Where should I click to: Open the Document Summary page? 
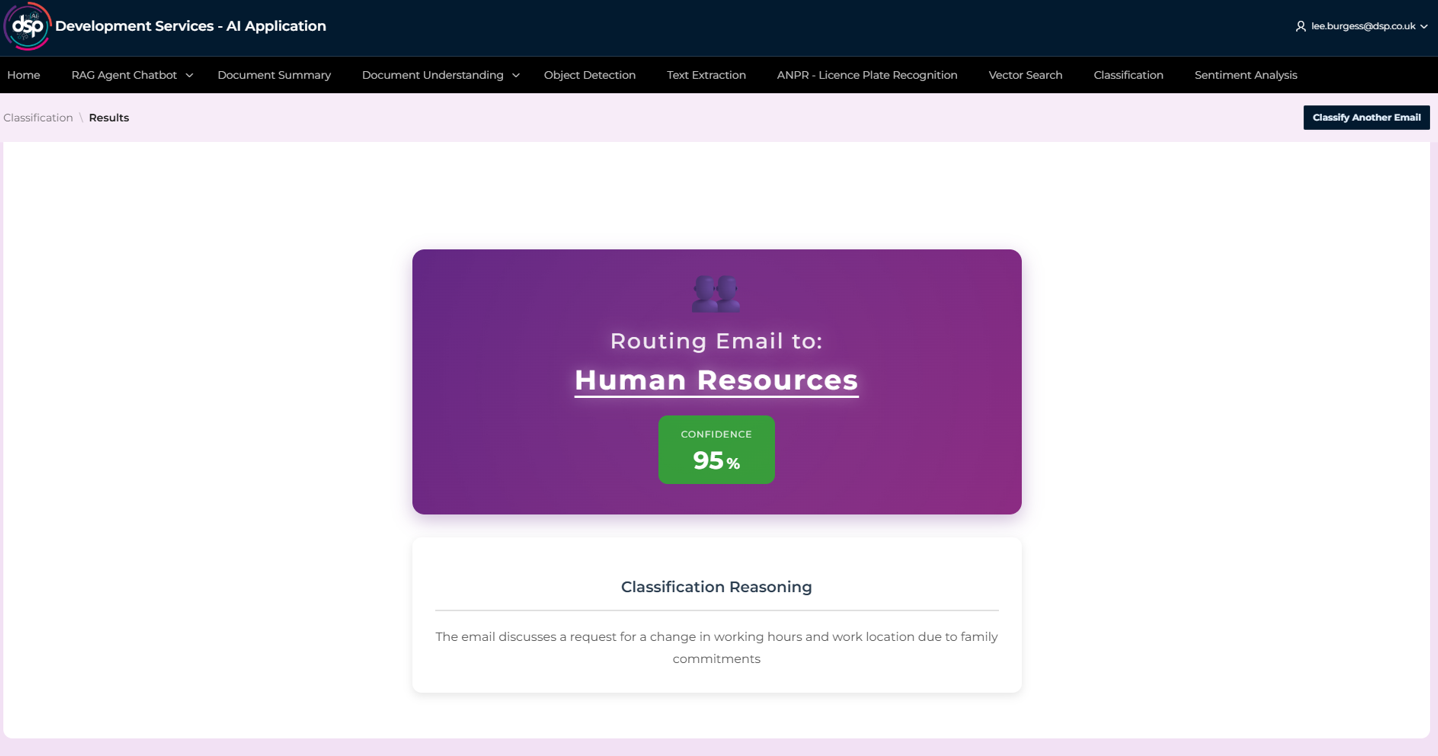274,75
